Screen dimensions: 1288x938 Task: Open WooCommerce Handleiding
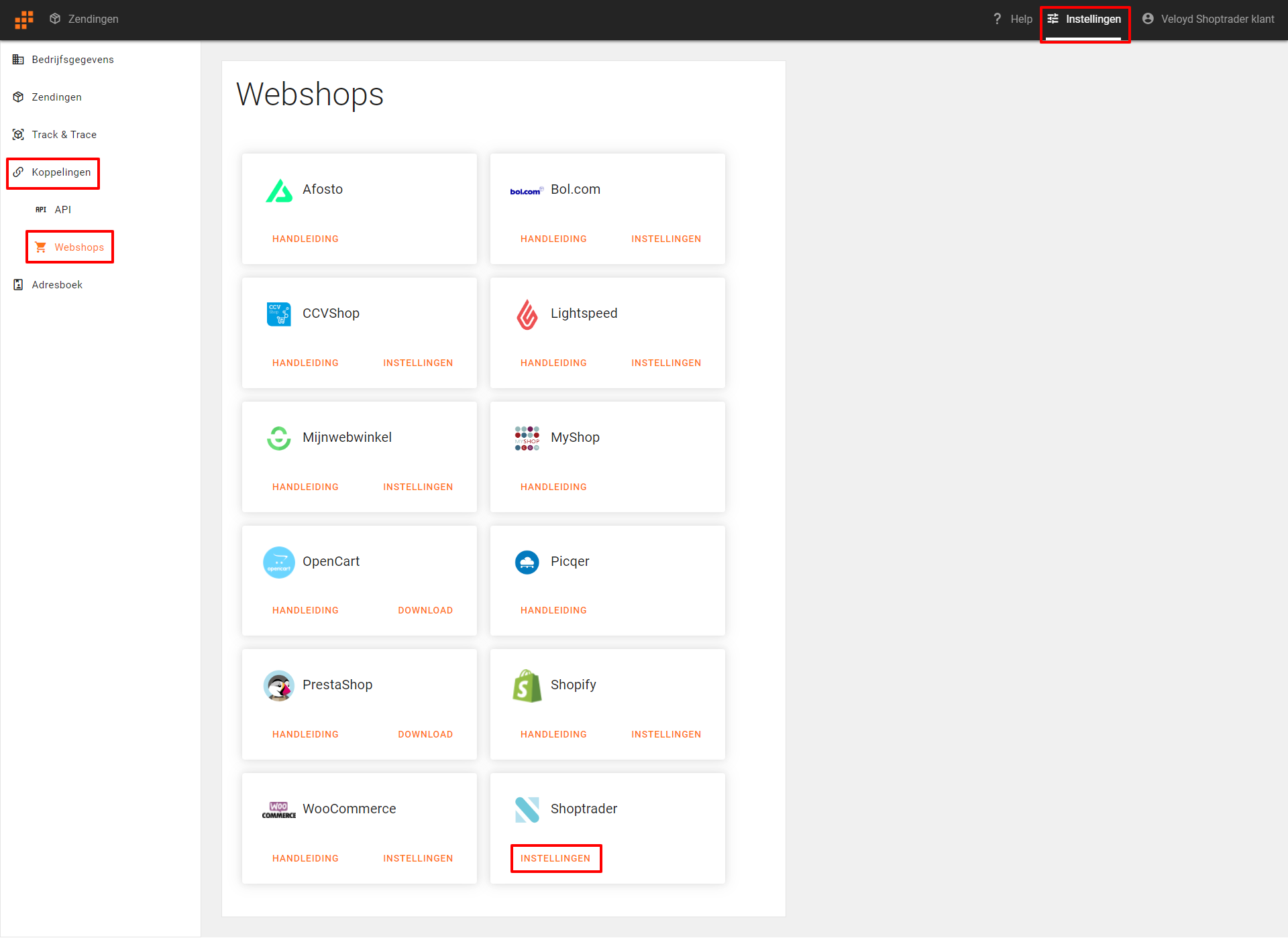point(305,858)
